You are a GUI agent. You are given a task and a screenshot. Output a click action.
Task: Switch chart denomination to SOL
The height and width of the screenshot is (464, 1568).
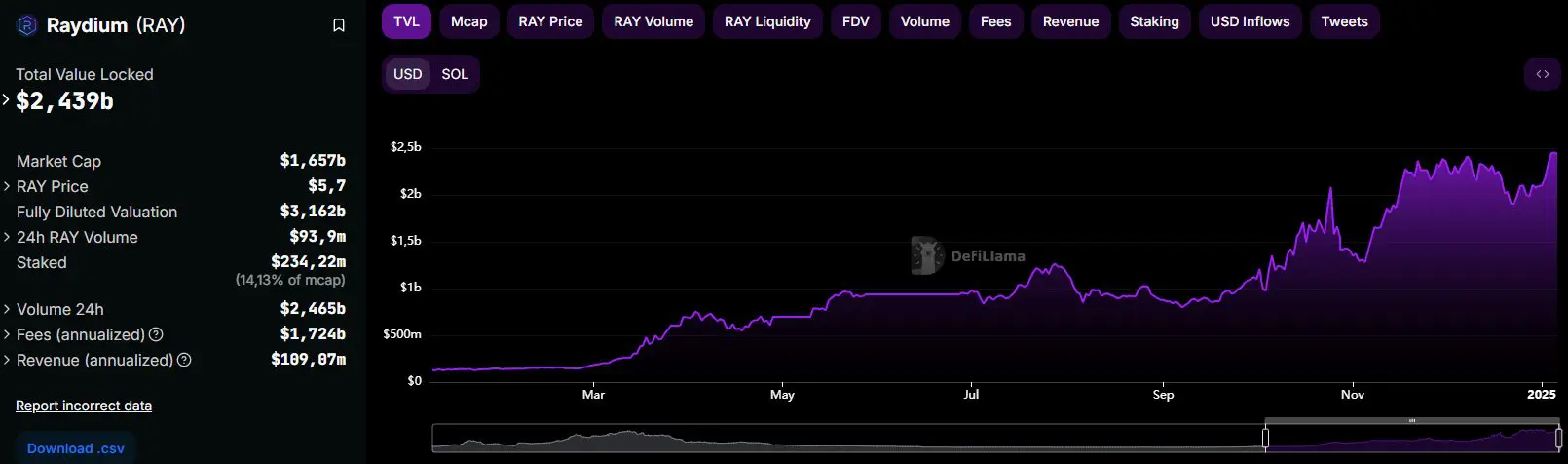455,74
